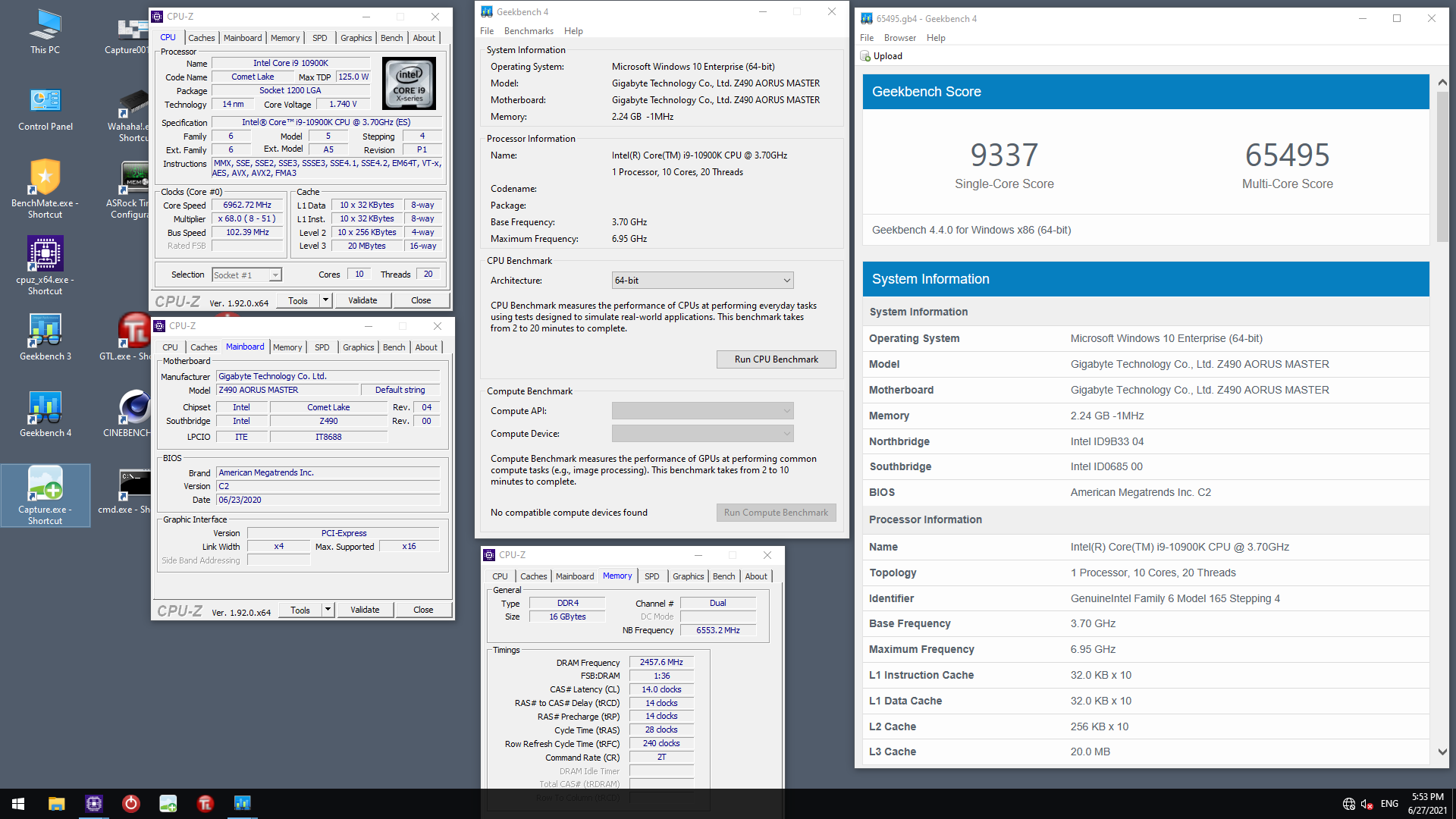Open About tab in Memory CPU-Z window
Screen dimensions: 1456x819
click(755, 576)
